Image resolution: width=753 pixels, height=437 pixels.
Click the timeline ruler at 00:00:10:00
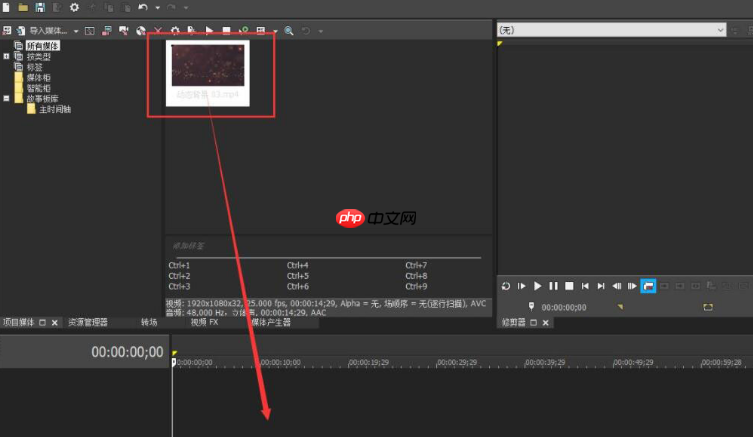[x=279, y=362]
